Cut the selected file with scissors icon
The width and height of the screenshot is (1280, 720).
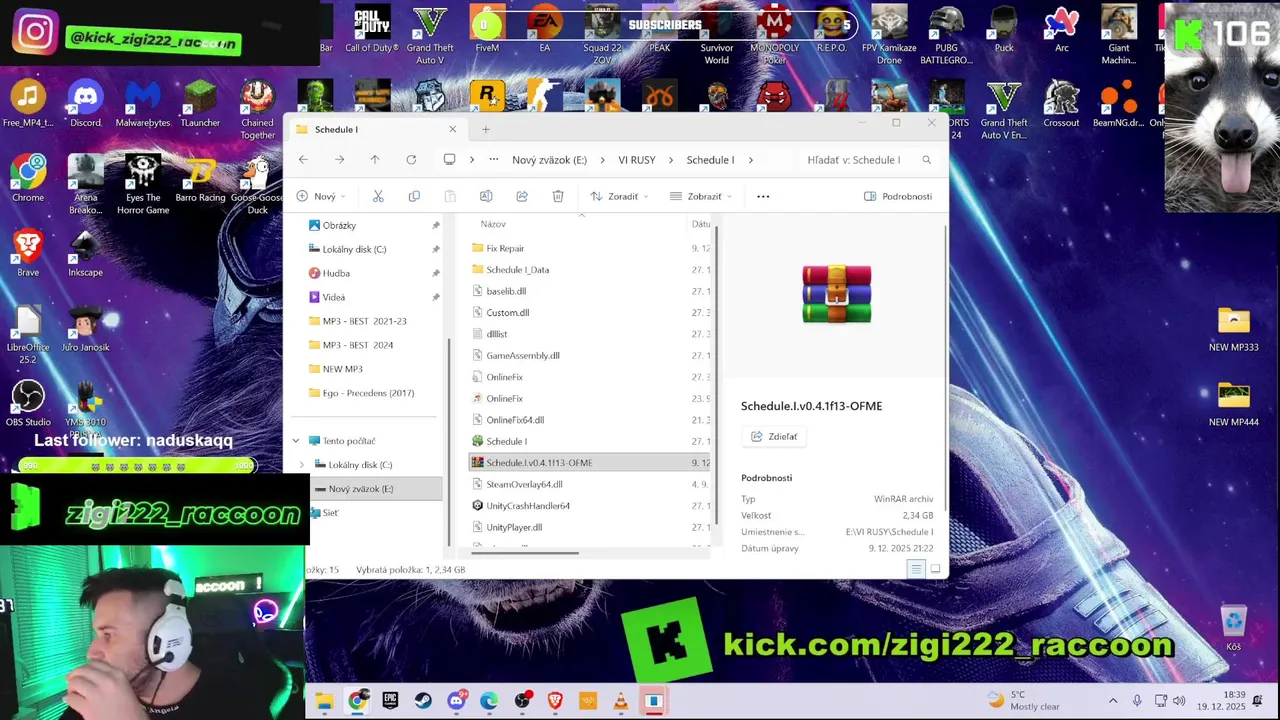(x=378, y=196)
